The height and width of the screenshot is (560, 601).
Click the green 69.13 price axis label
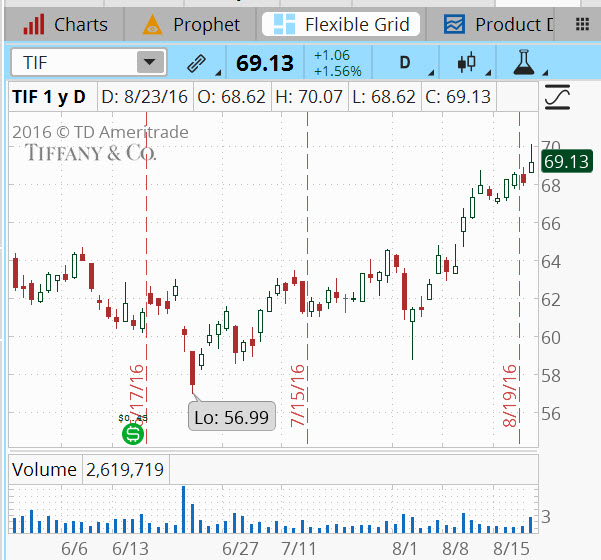(567, 161)
